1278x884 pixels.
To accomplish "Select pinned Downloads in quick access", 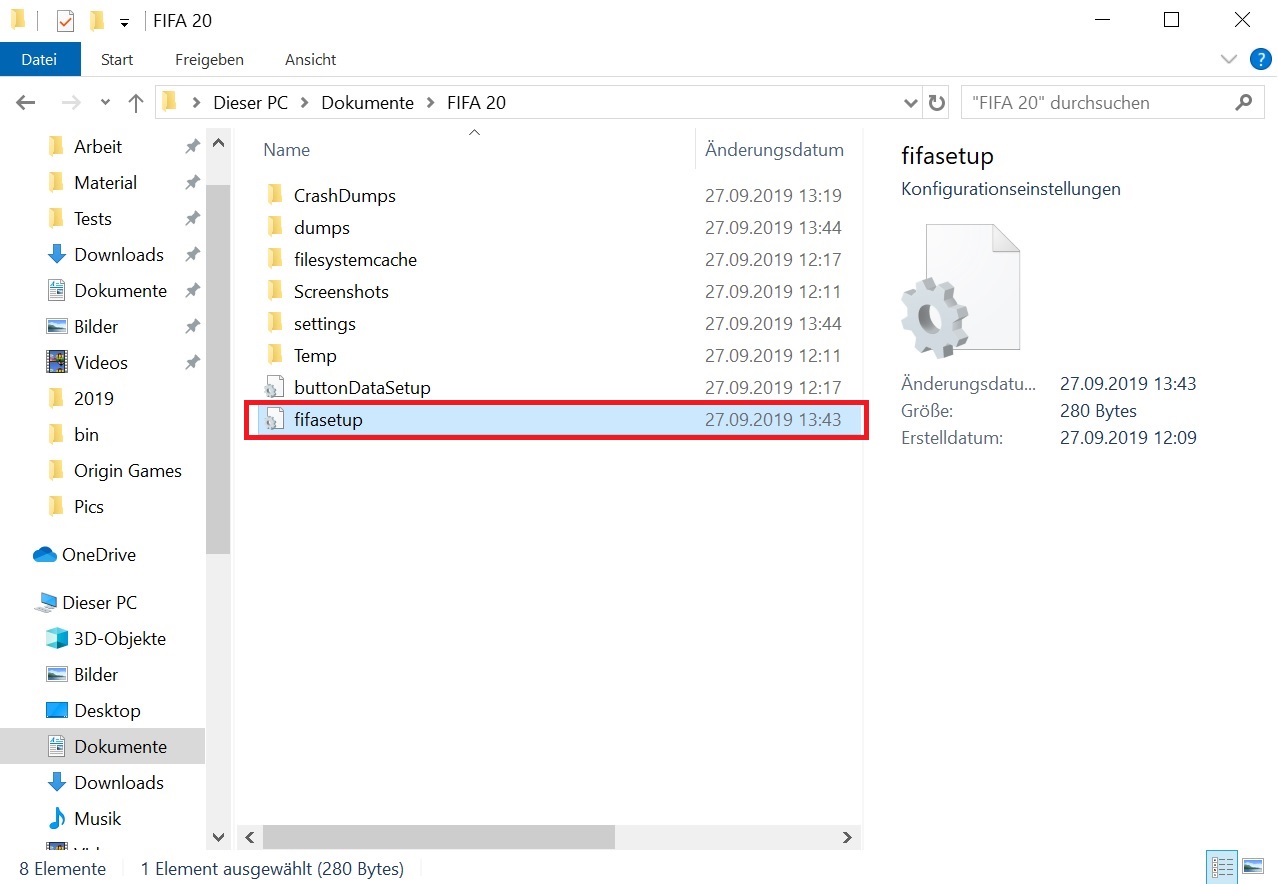I will pos(118,254).
